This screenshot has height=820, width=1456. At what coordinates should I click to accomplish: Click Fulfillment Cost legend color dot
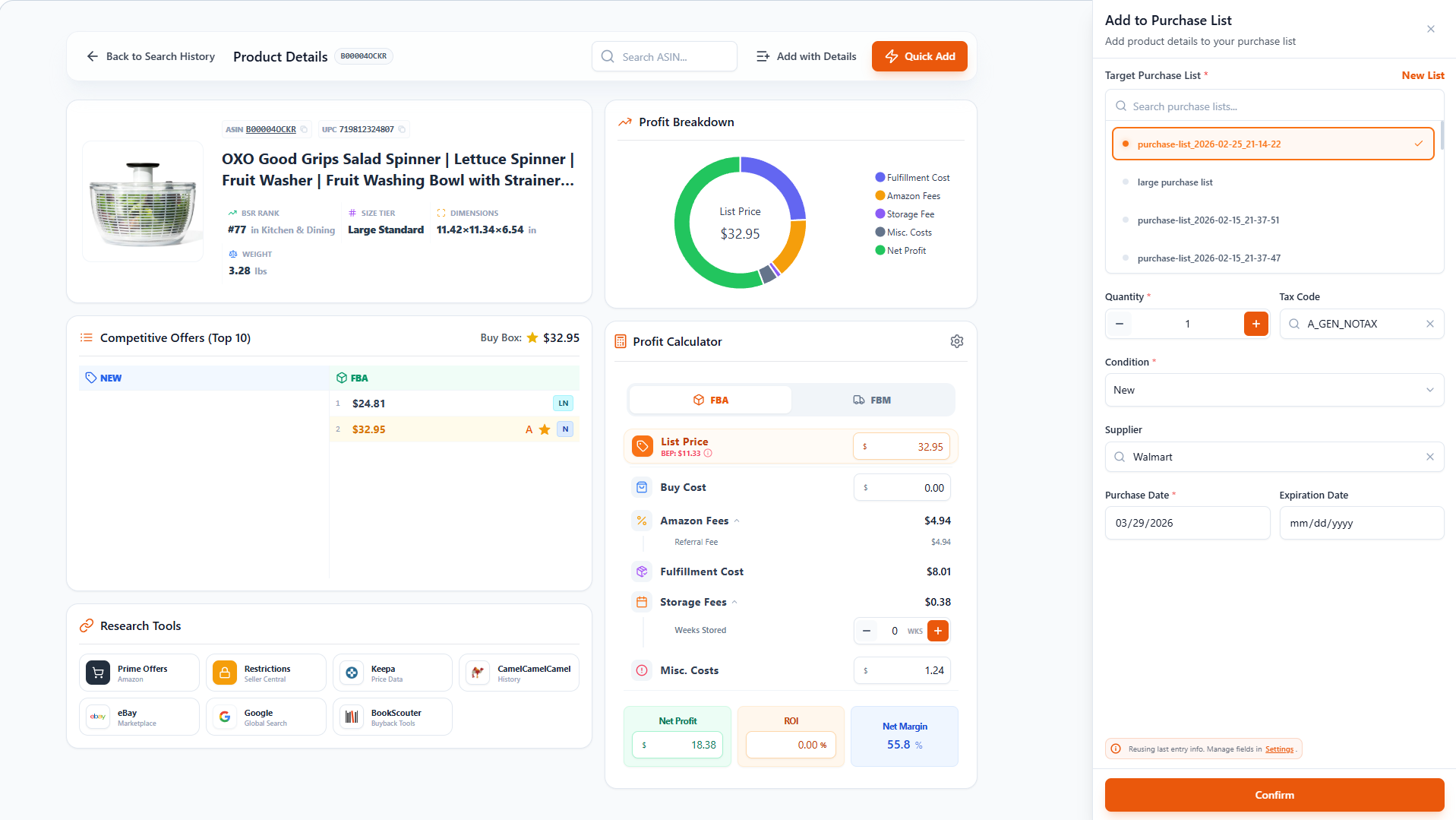880,178
